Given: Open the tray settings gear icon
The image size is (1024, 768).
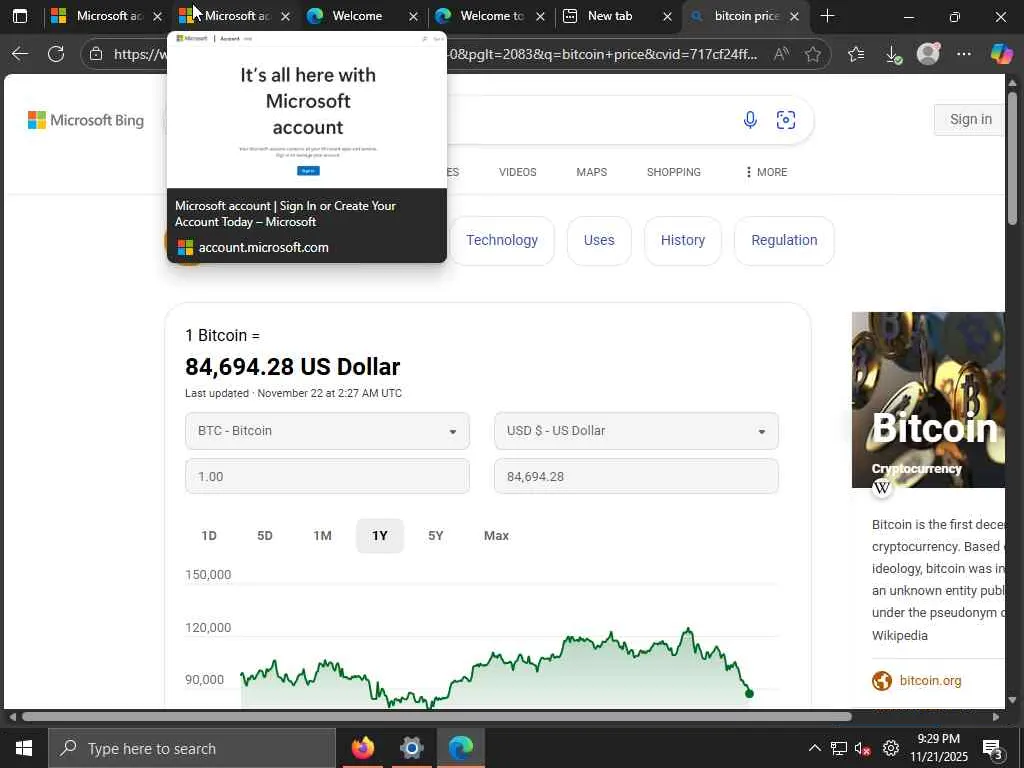Looking at the screenshot, I should [x=890, y=748].
